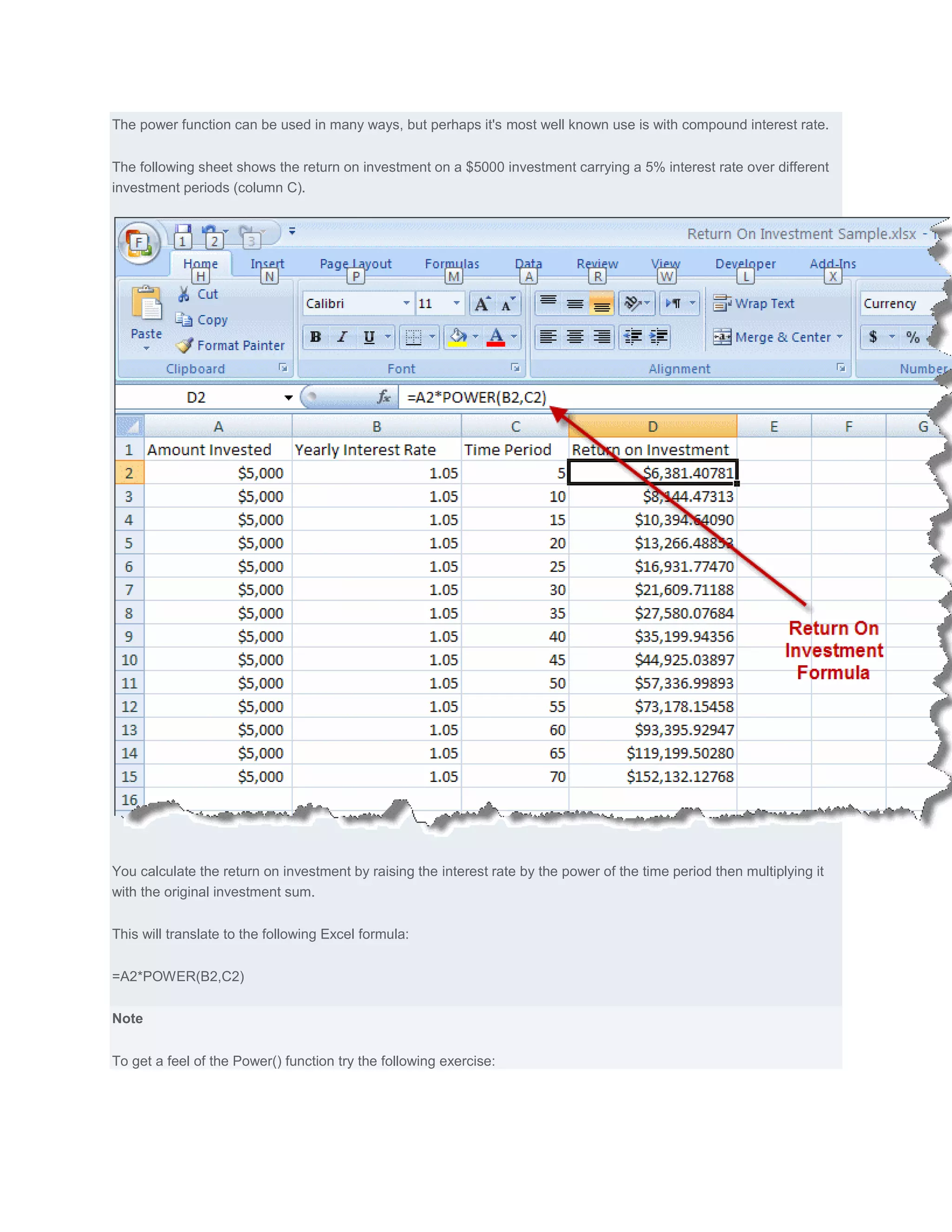The height and width of the screenshot is (1232, 952).
Task: Open the Page Layout ribbon tab
Action: pyautogui.click(x=355, y=264)
